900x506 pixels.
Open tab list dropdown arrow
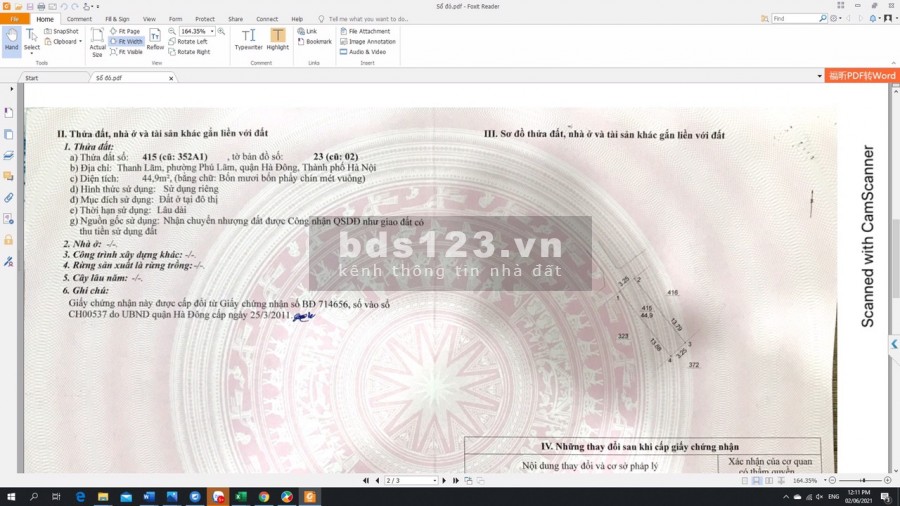[819, 76]
